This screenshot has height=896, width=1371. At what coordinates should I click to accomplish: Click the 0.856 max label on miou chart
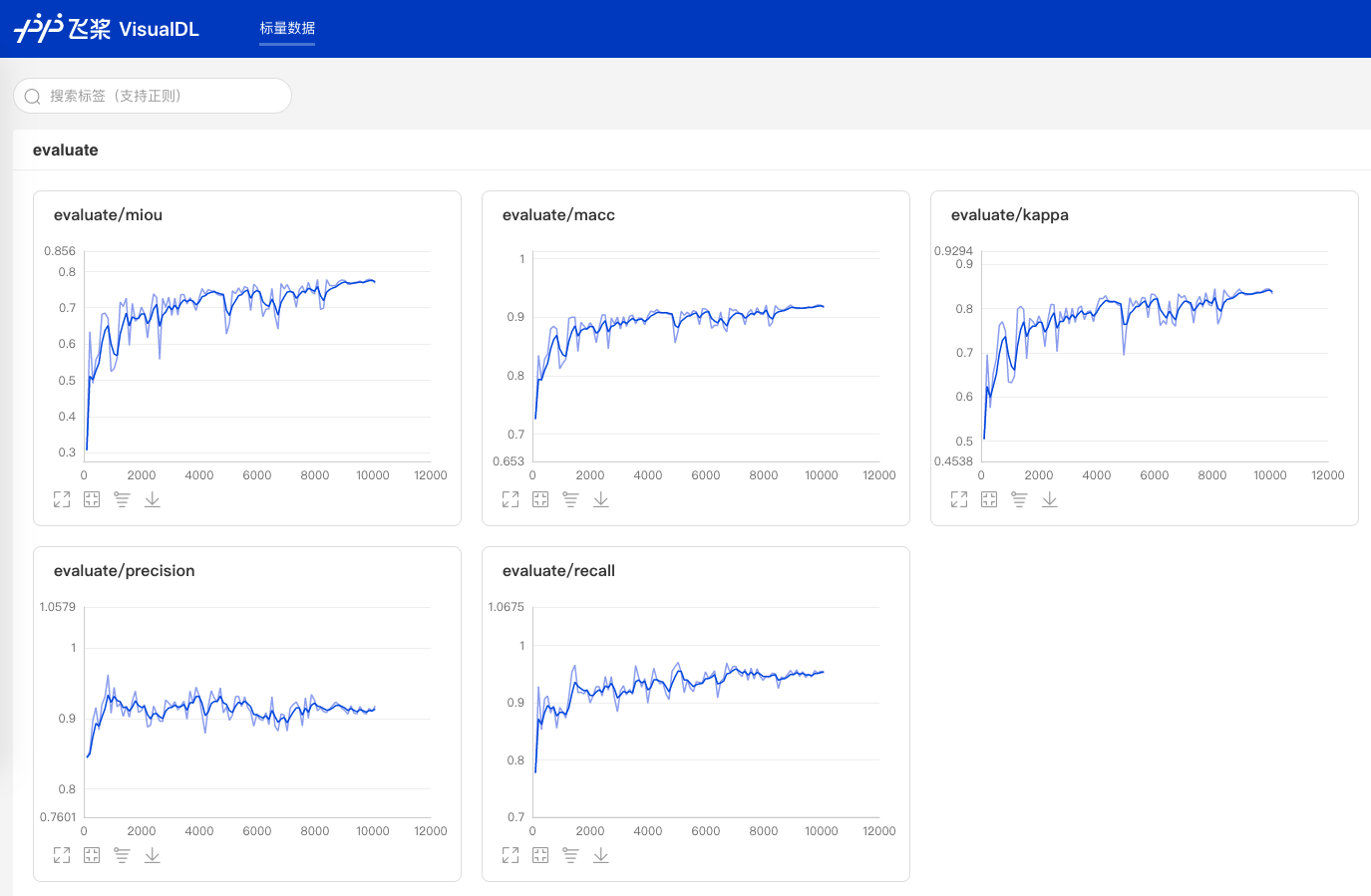tap(60, 251)
